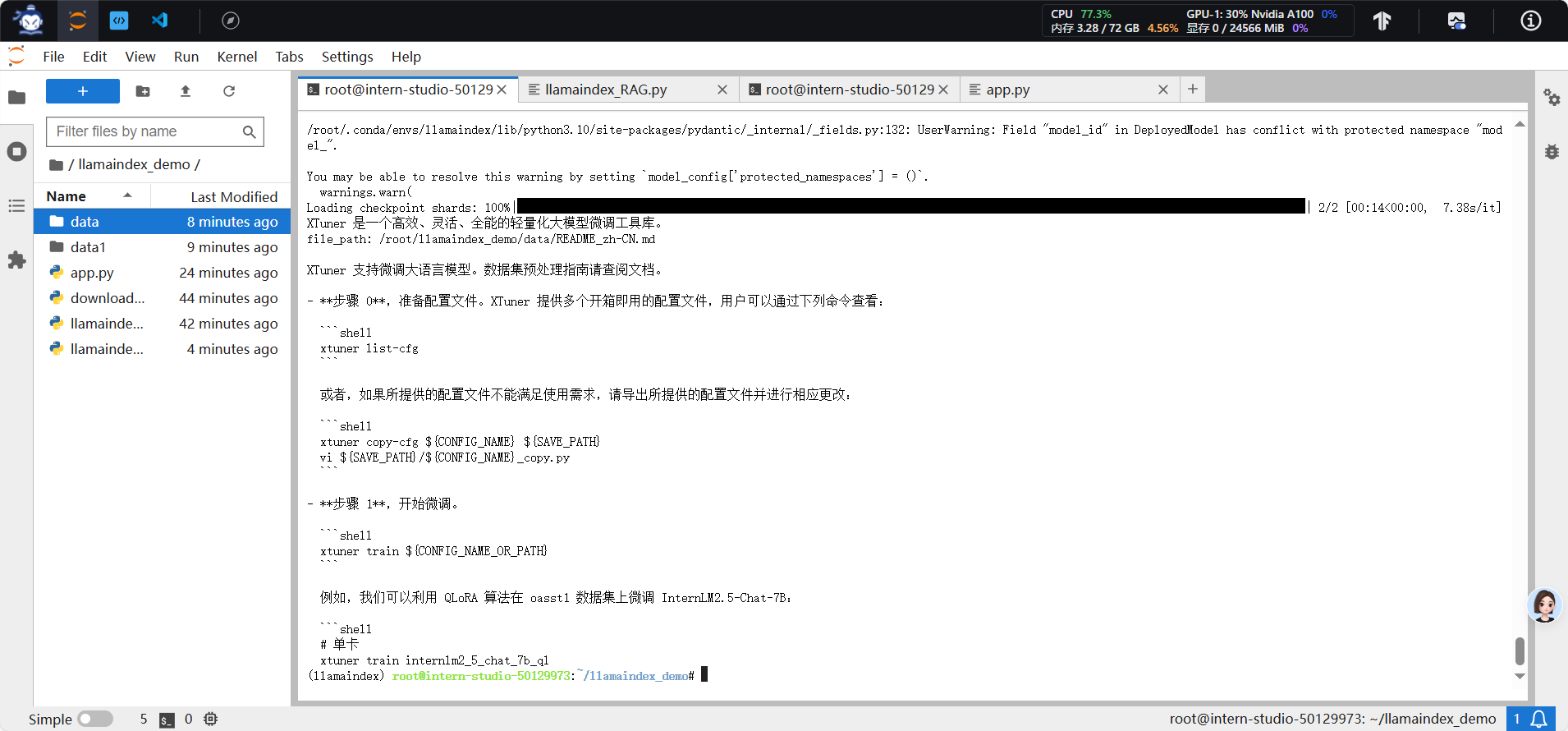
Task: Click the CPU usage 77.3% indicator
Action: 1081,14
